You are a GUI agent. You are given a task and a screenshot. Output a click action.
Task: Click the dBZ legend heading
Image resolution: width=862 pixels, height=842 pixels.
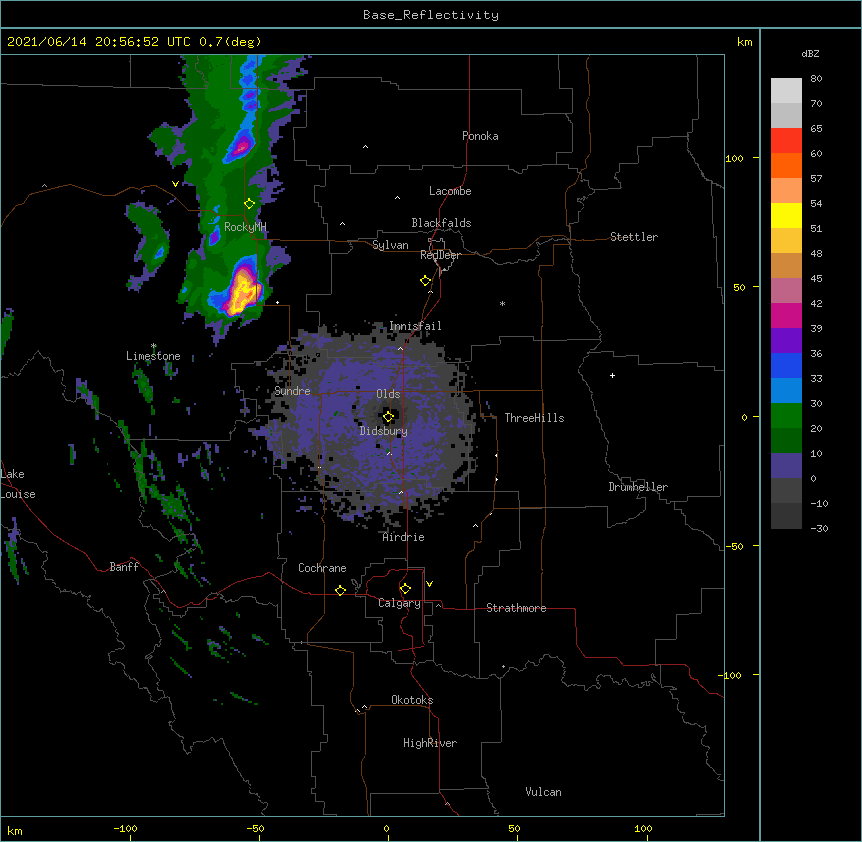[x=810, y=53]
